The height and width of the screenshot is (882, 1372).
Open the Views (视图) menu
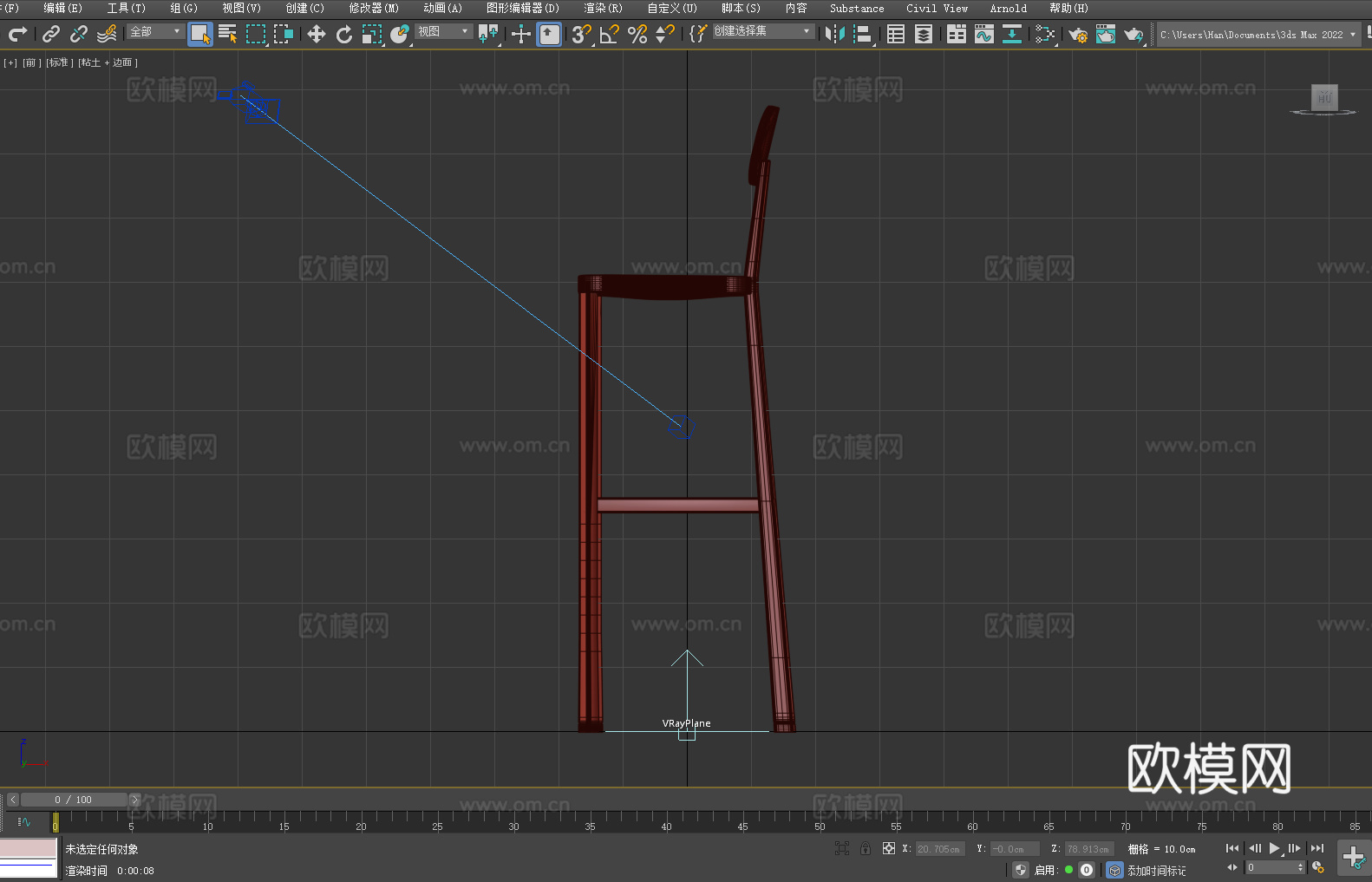click(241, 8)
